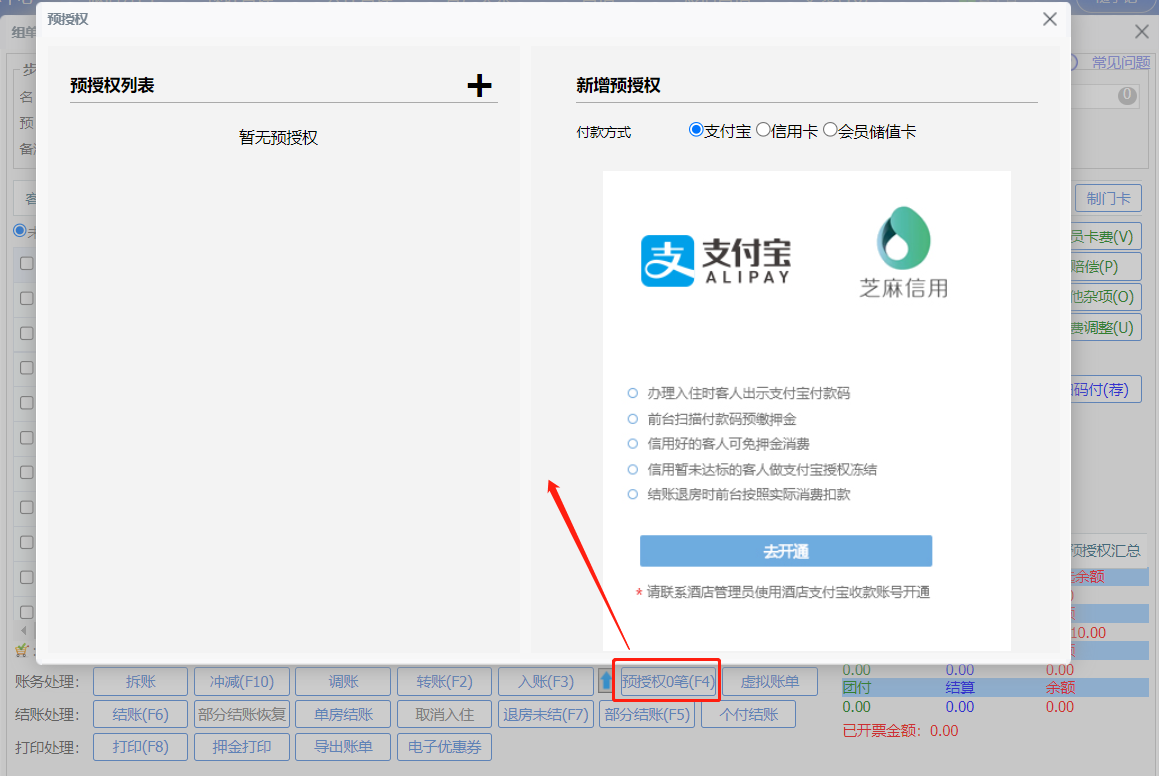1159x776 pixels.
Task: Click the 团付 column header
Action: [x=857, y=688]
